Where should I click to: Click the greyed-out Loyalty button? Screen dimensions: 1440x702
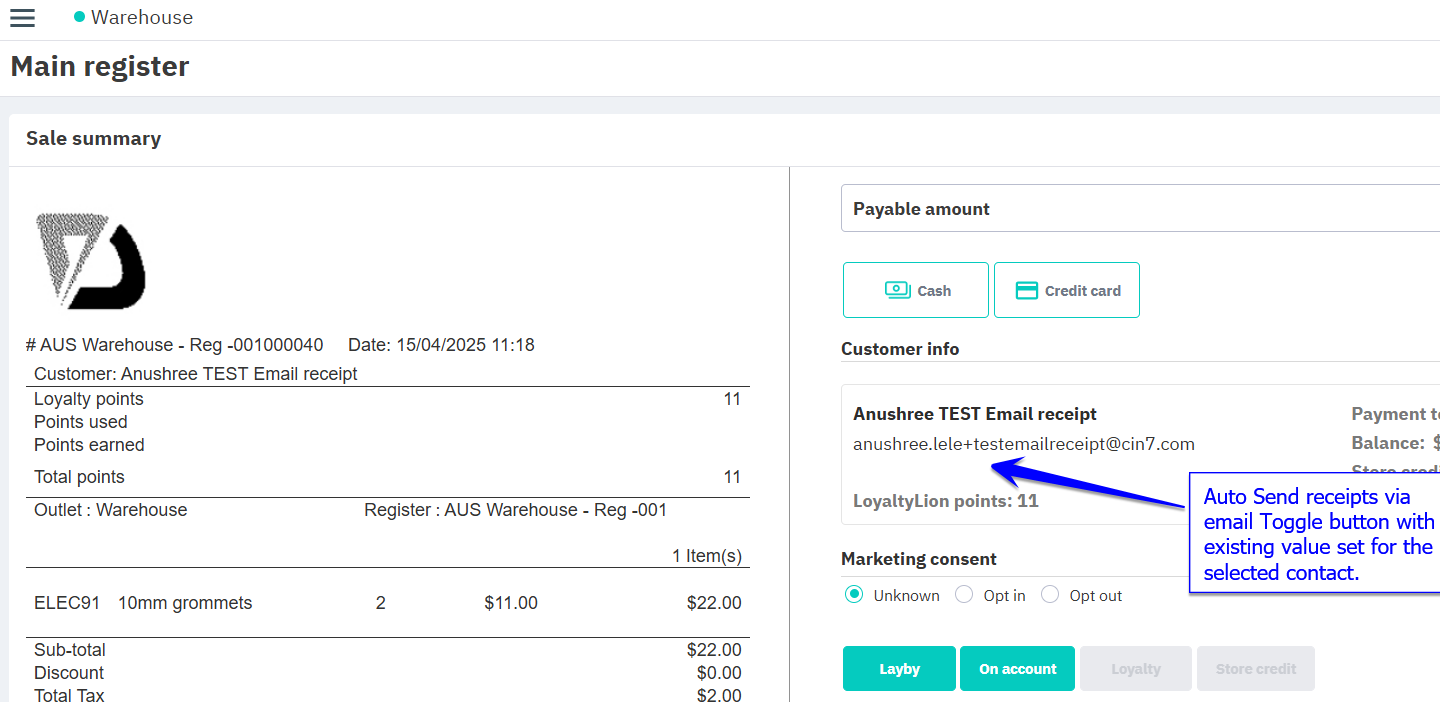coord(1135,669)
